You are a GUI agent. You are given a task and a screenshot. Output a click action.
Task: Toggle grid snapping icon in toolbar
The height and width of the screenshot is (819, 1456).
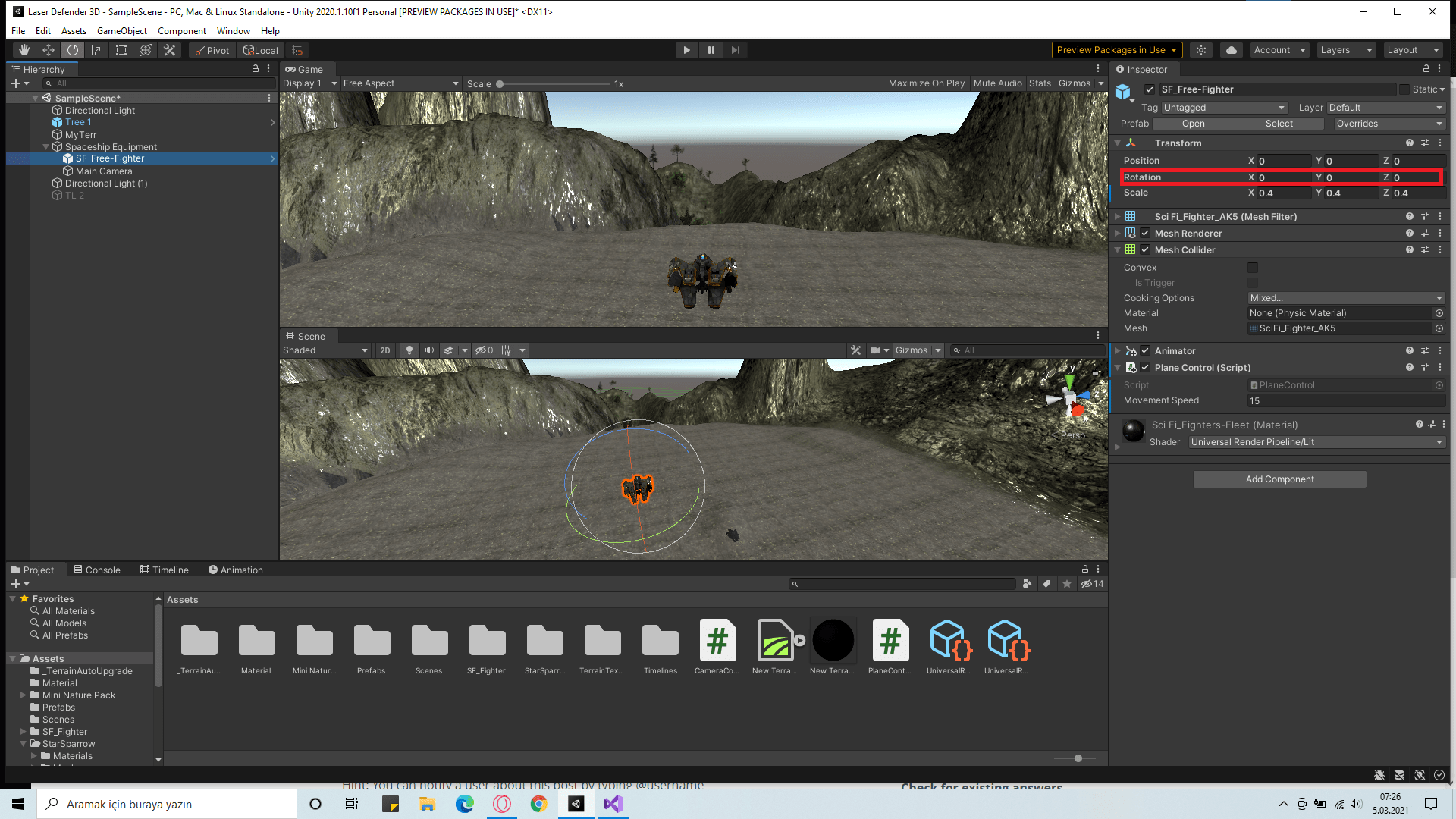(x=297, y=50)
